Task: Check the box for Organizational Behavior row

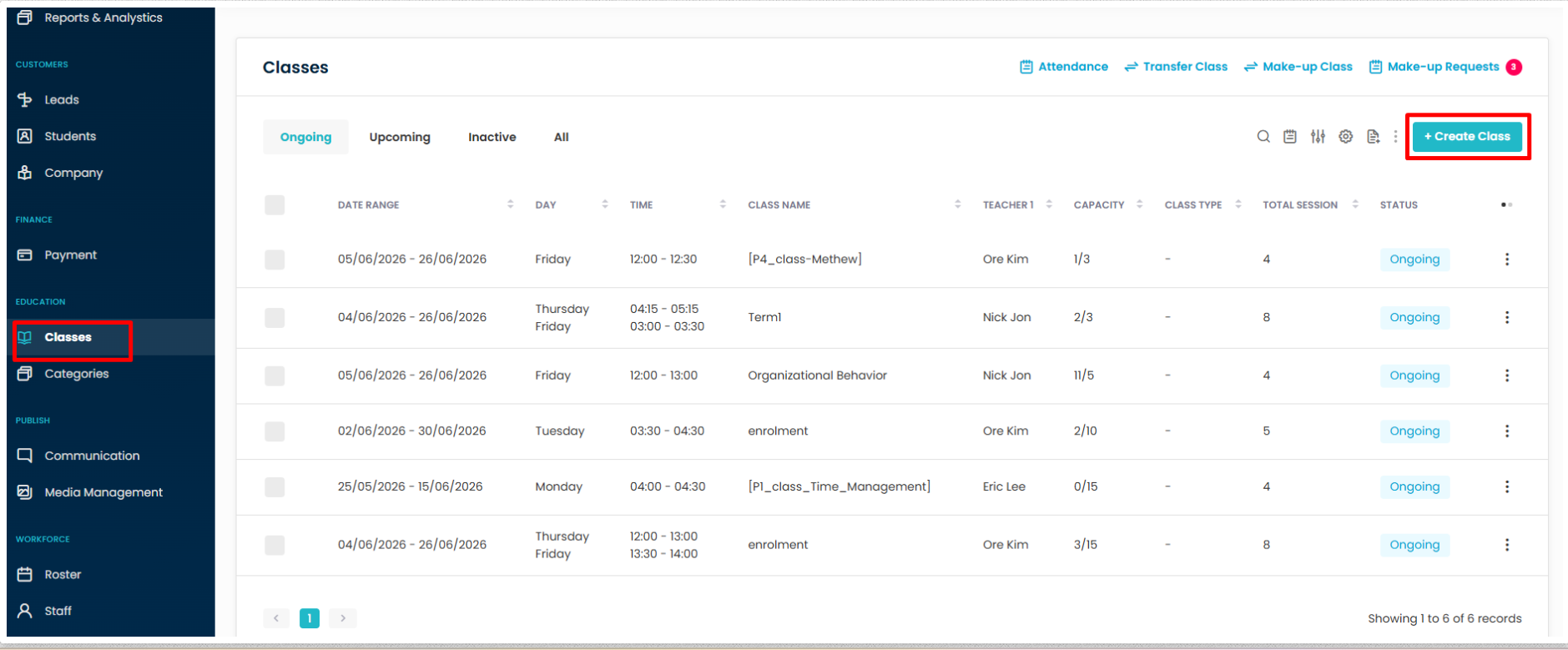Action: click(275, 375)
